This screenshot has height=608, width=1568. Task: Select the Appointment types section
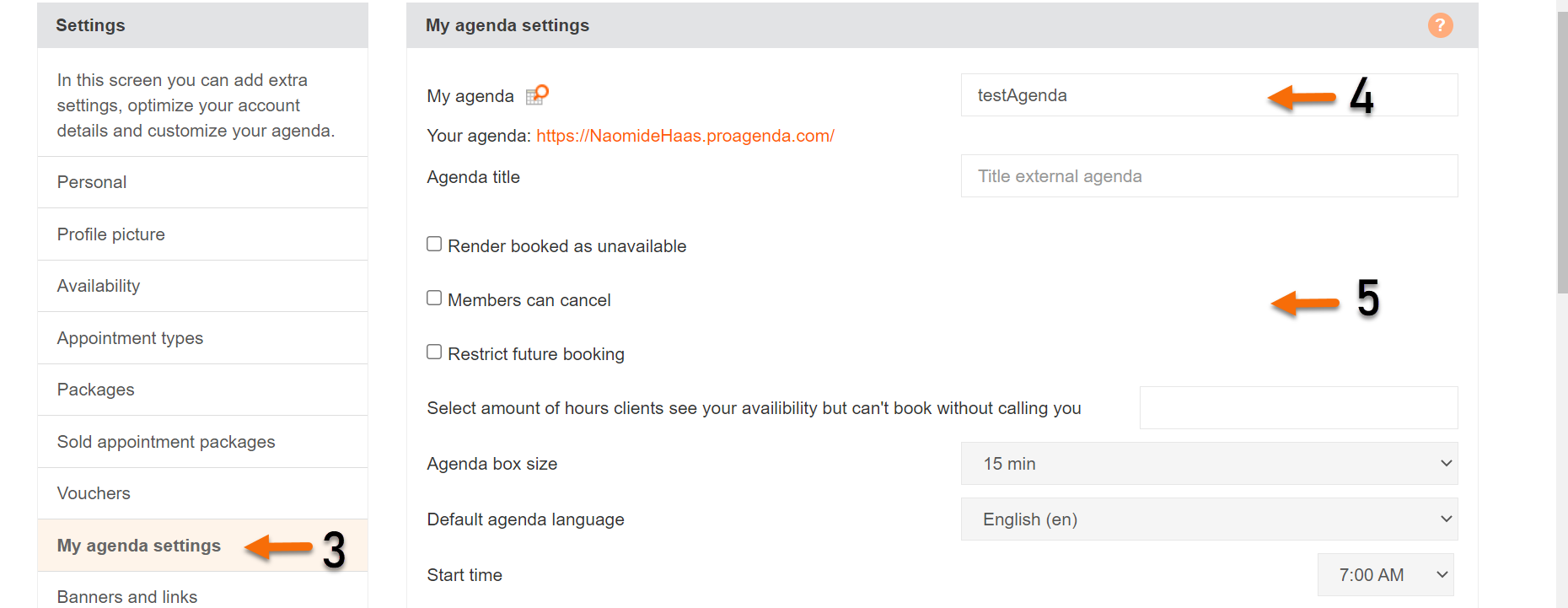(x=130, y=337)
